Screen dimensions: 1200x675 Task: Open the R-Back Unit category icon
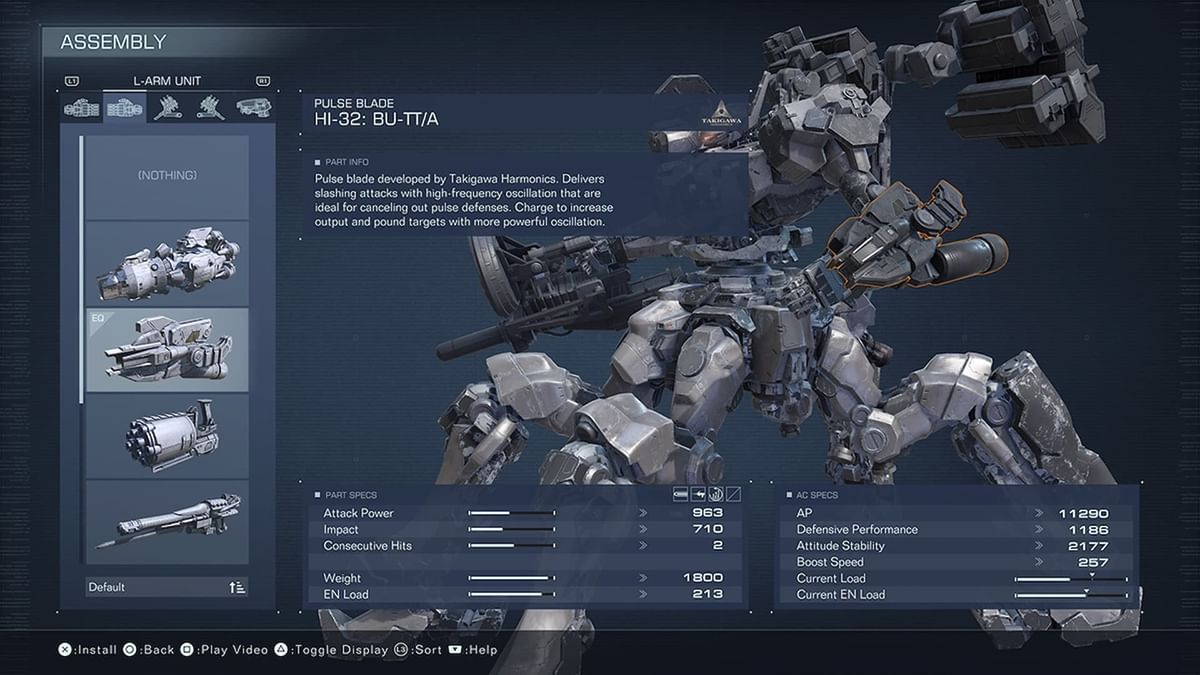click(167, 110)
